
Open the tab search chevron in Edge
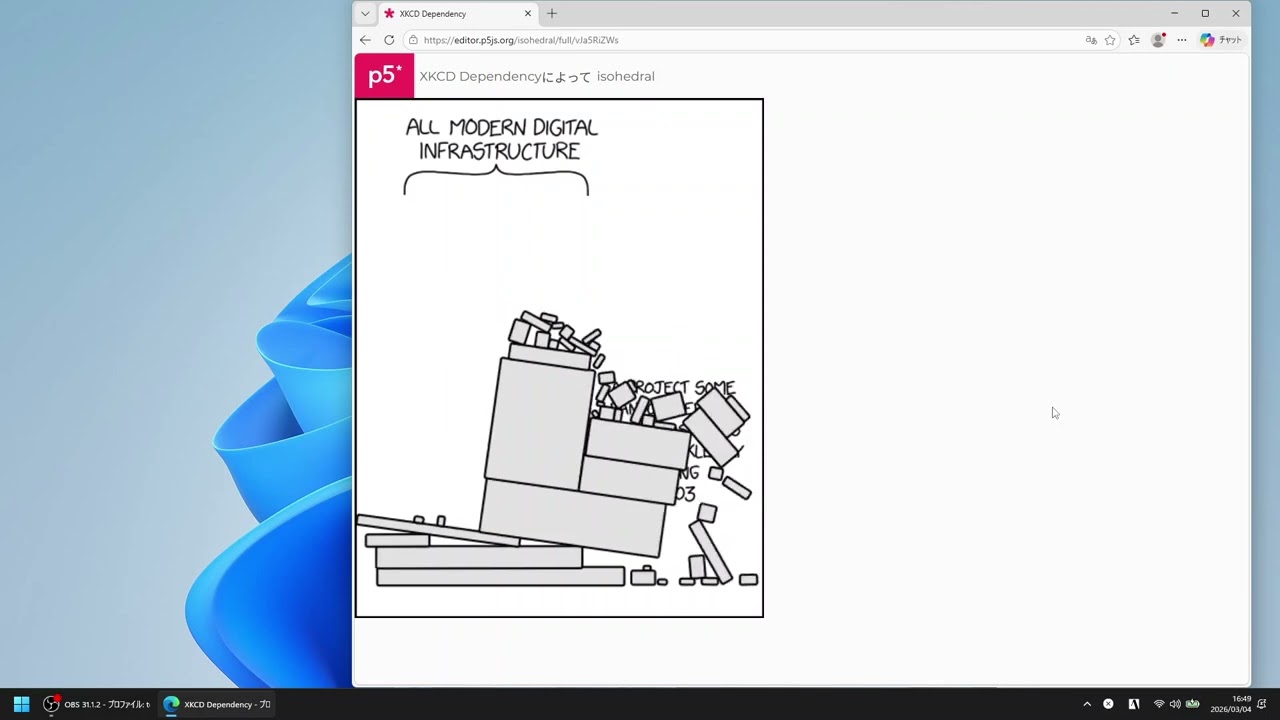coord(365,14)
